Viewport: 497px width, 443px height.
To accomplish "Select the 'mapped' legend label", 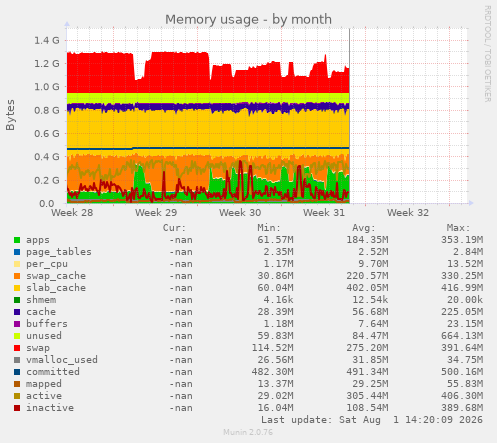I will point(44,384).
